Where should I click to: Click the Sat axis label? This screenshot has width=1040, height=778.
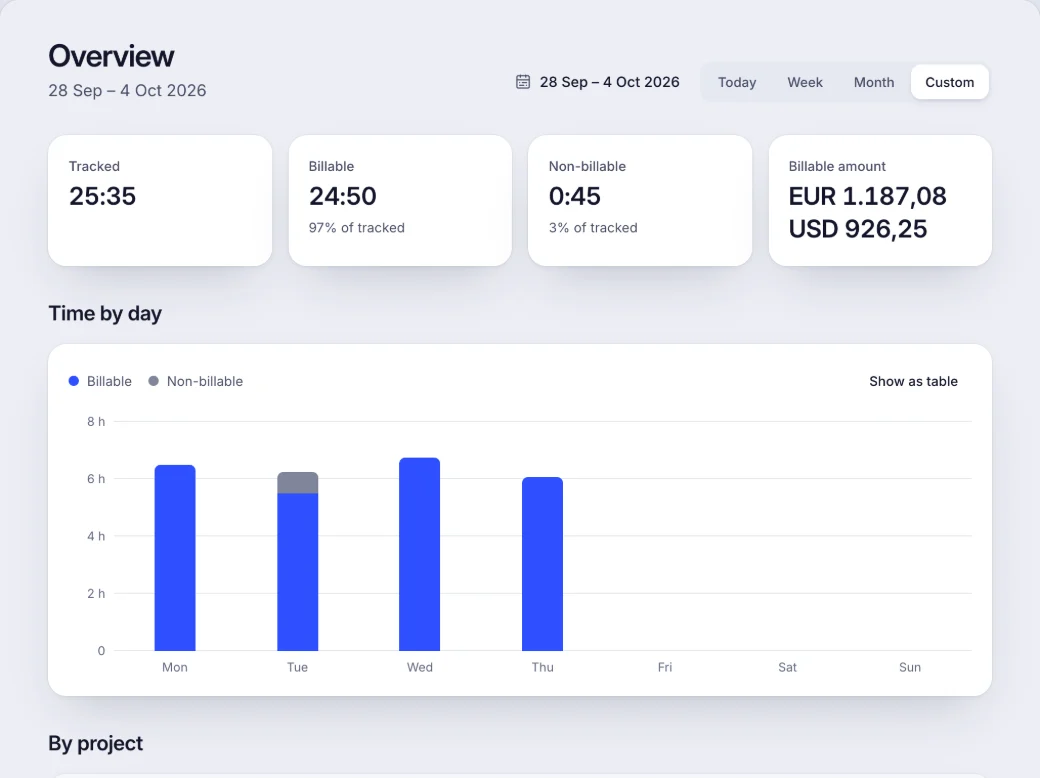(x=787, y=667)
